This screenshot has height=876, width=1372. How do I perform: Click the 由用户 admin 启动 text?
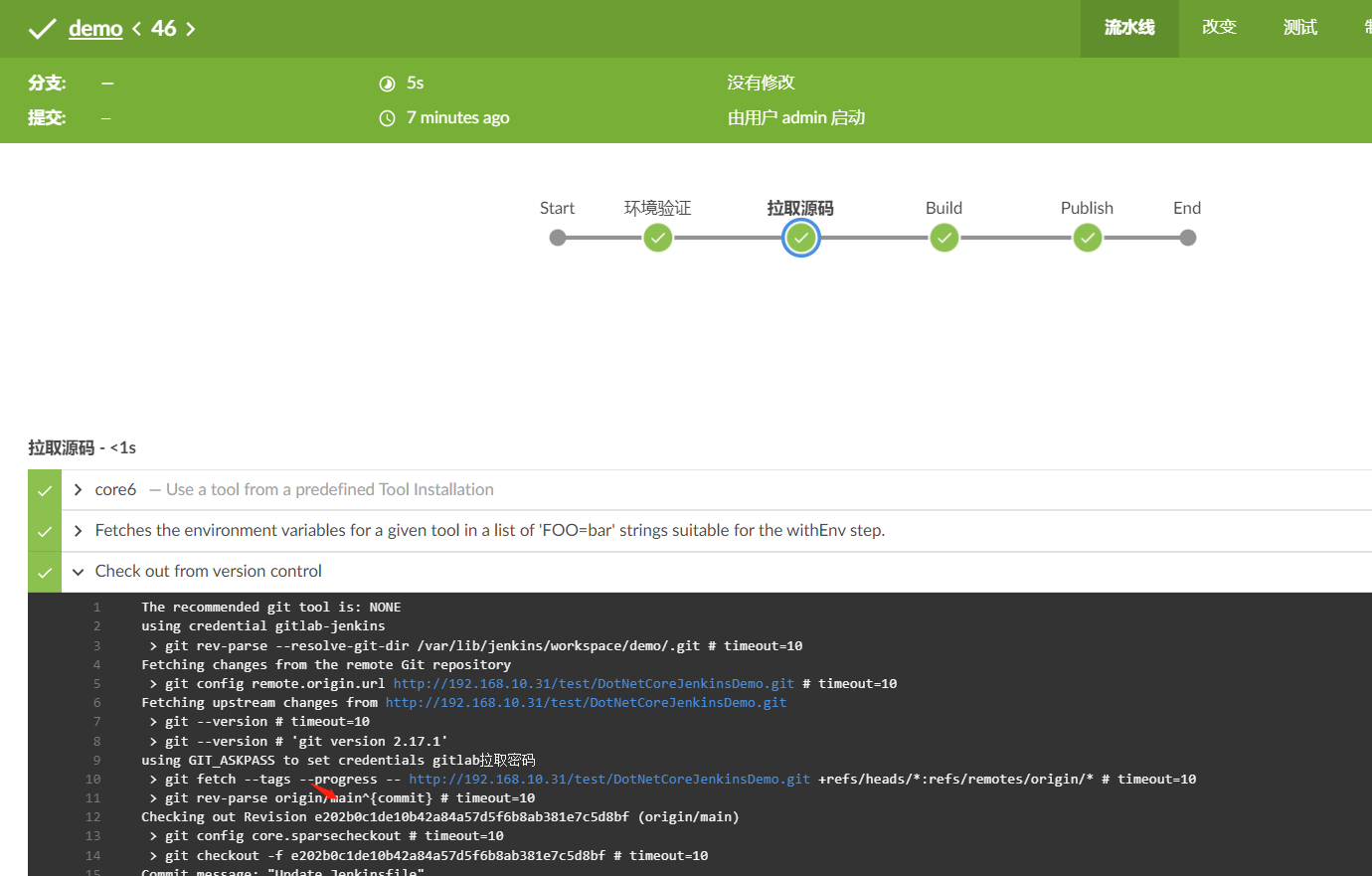795,117
